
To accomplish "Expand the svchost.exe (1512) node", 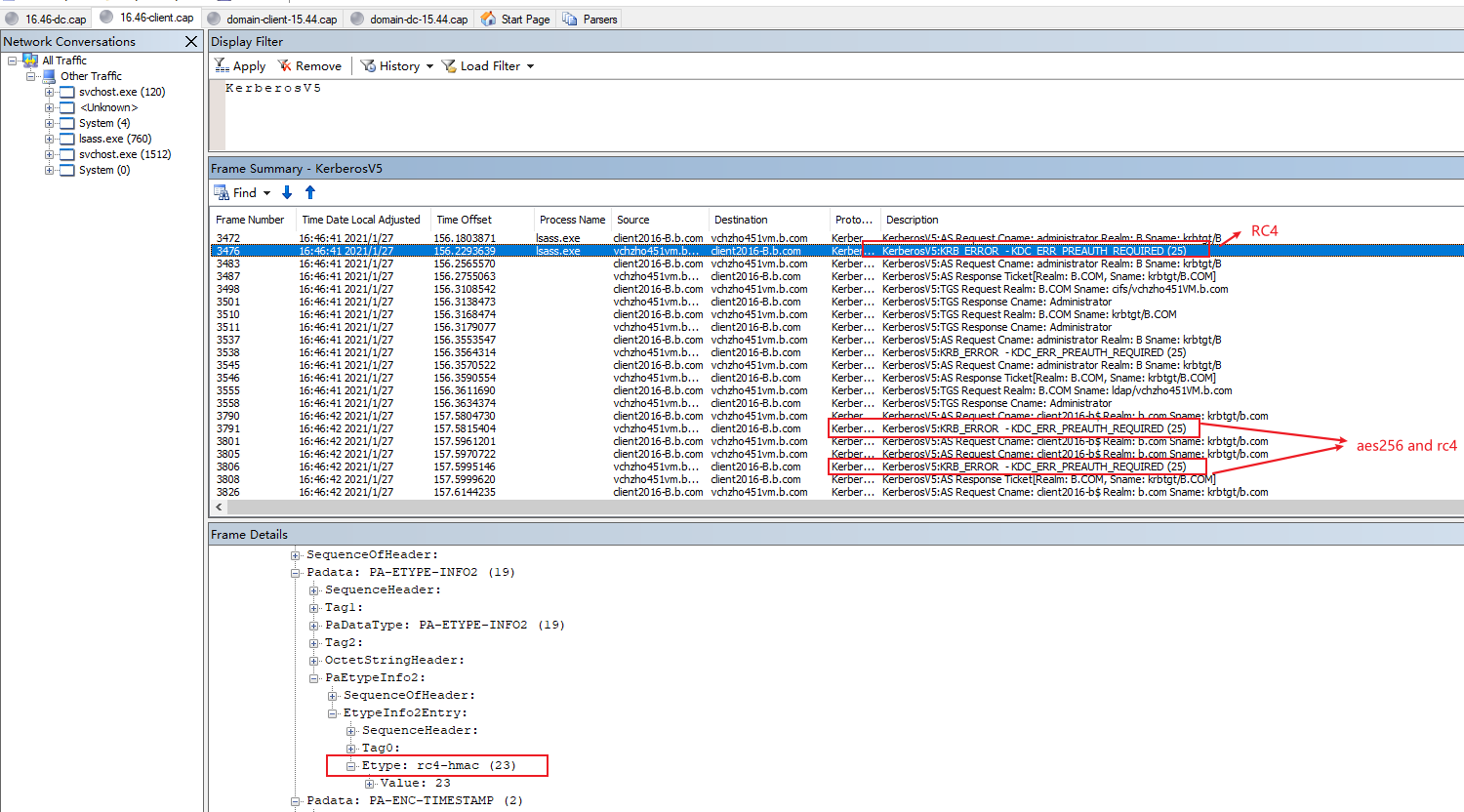I will [x=49, y=154].
